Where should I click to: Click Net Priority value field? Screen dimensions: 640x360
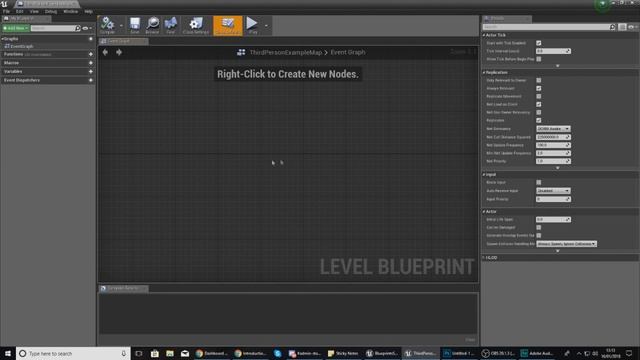click(553, 161)
